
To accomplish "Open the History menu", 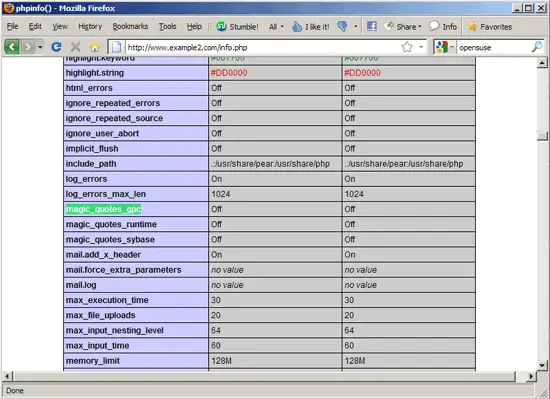I will pyautogui.click(x=90, y=27).
